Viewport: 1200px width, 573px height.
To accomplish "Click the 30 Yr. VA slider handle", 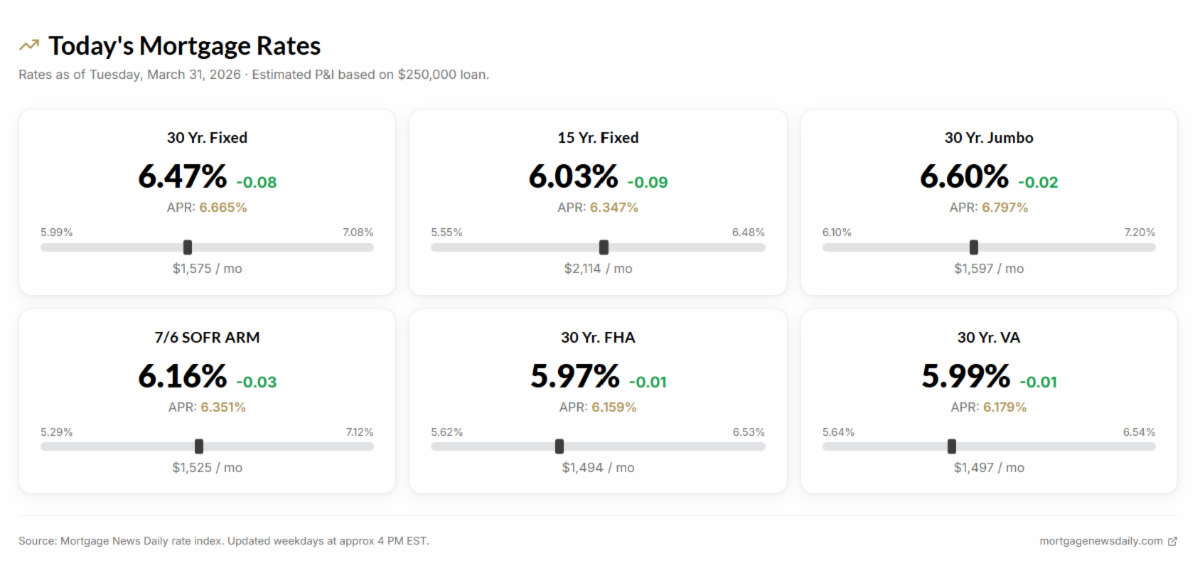I will tap(951, 446).
